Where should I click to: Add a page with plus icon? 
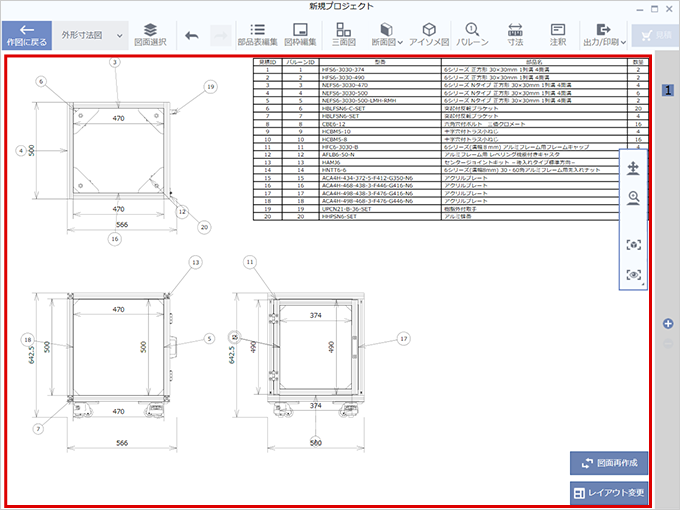668,323
